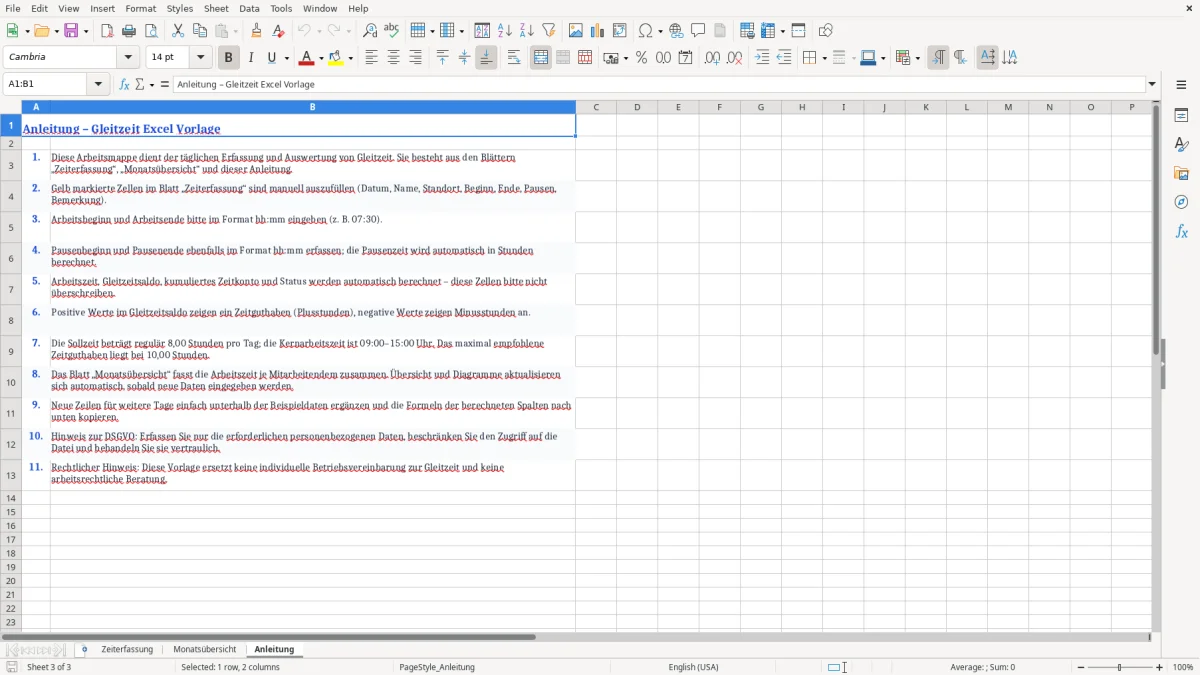Open the 14 pt font size dropdown
1200x675 pixels.
(200, 58)
